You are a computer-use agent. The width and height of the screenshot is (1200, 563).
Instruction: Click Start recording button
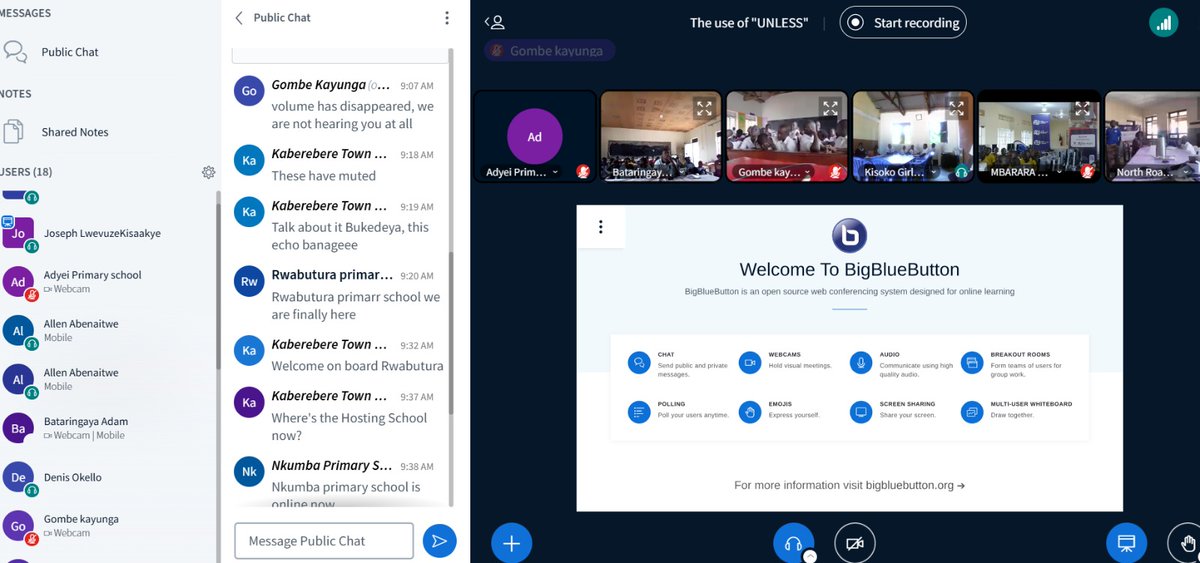click(x=903, y=22)
